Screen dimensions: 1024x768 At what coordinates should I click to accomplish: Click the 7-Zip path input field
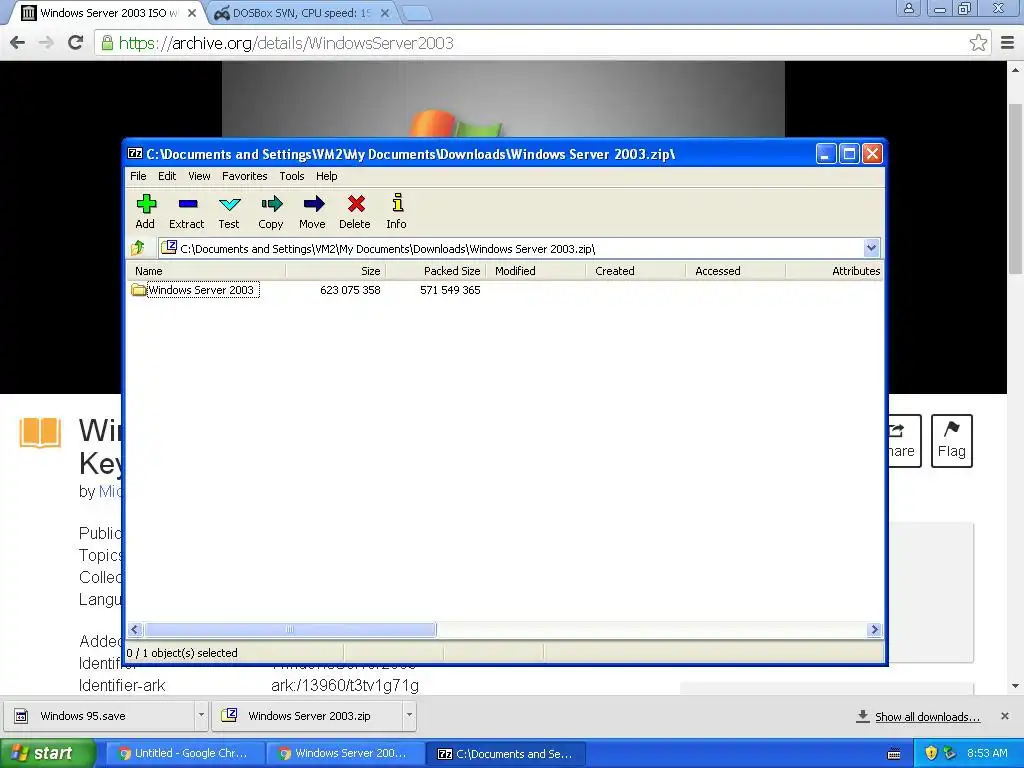[519, 248]
